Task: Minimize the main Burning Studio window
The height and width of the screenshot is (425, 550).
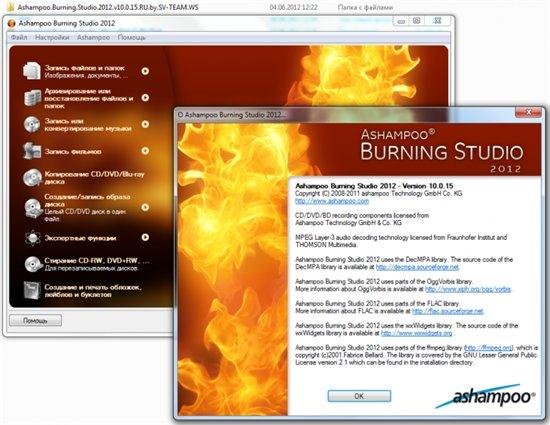Action: tap(401, 21)
